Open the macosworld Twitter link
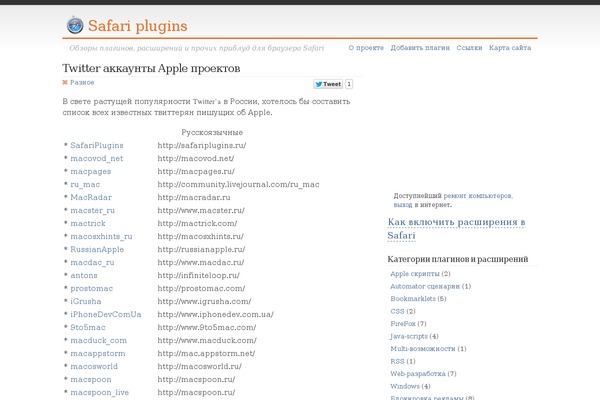The height and width of the screenshot is (400, 600). pos(94,367)
